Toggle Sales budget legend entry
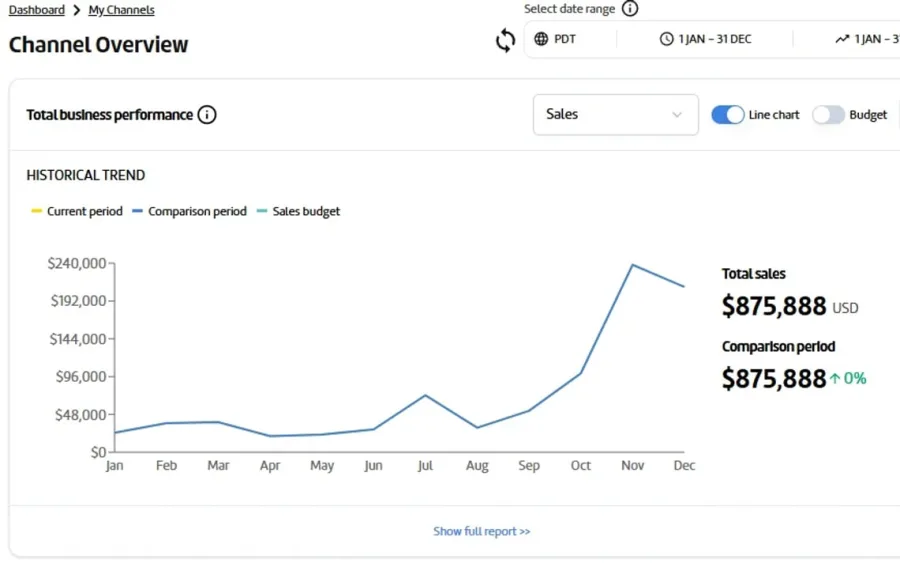Viewport: 900px width, 563px height. point(298,211)
